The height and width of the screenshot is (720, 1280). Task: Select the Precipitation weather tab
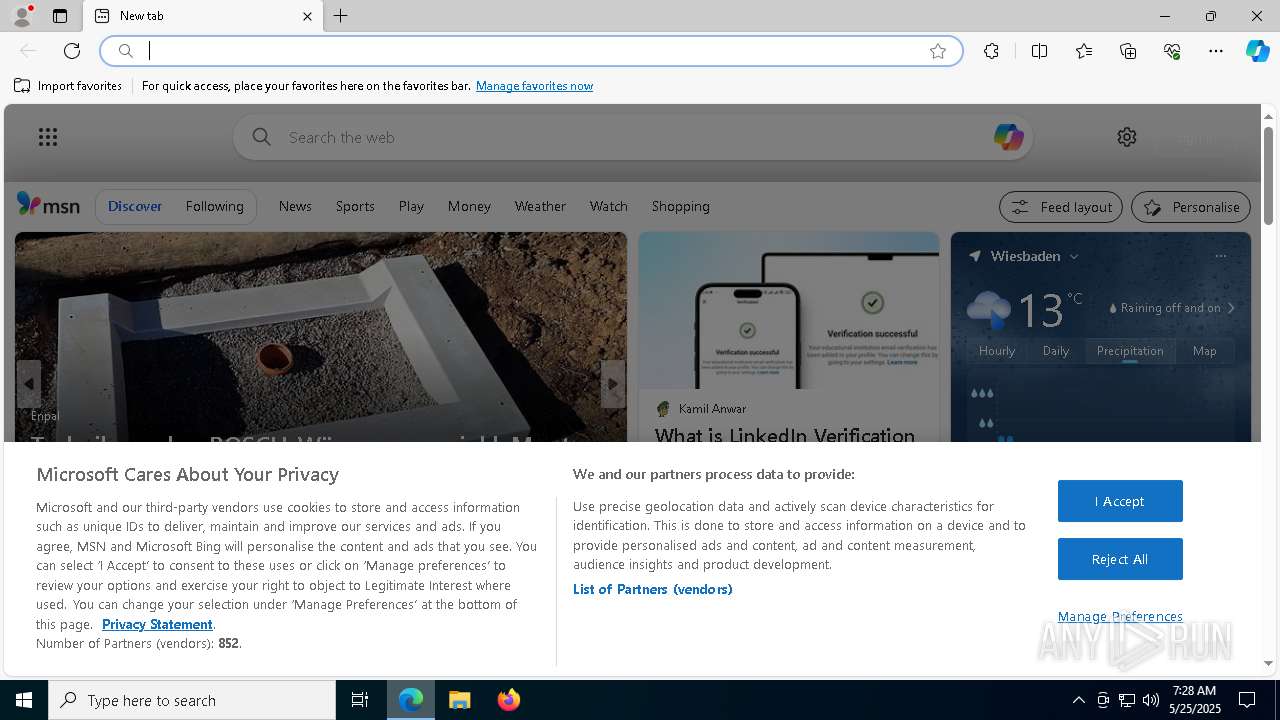(x=1130, y=351)
